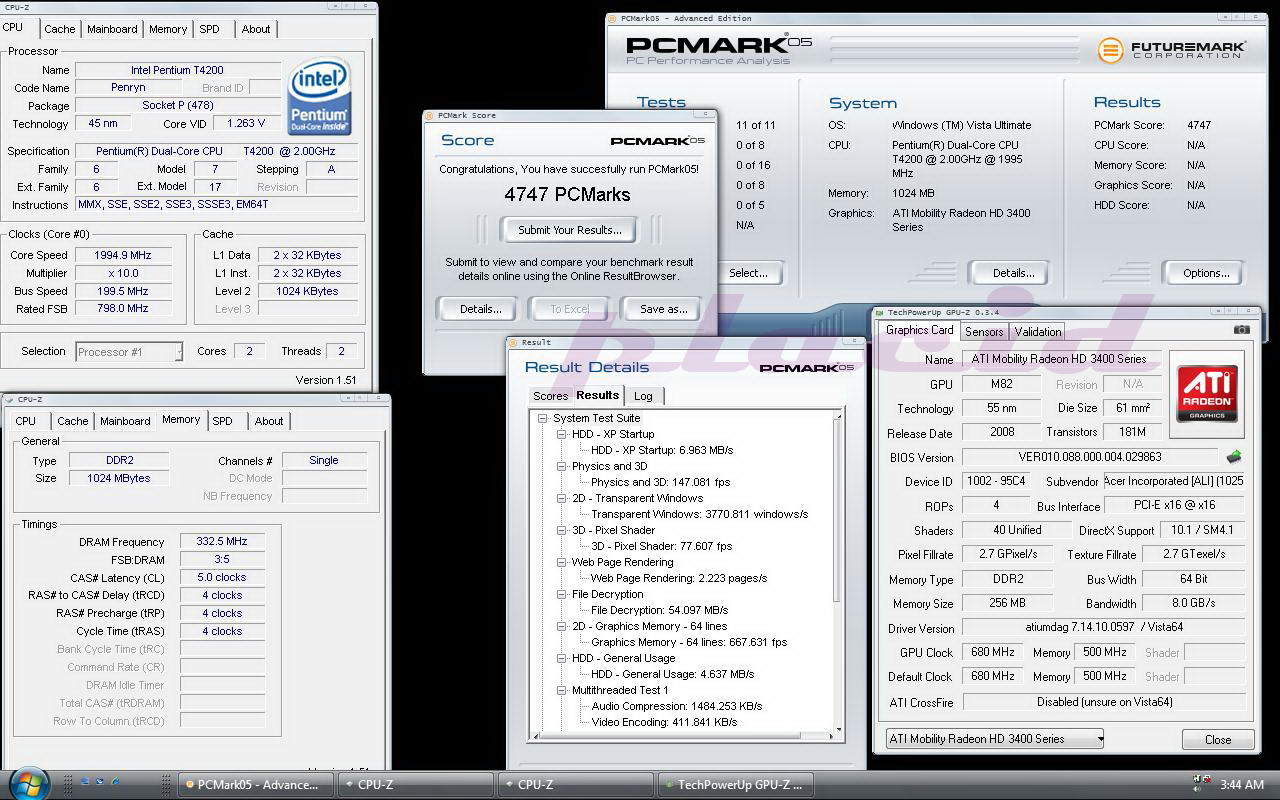The width and height of the screenshot is (1280, 800).
Task: Click File Decryption: 54.097 MB/s row
Action: pos(659,610)
